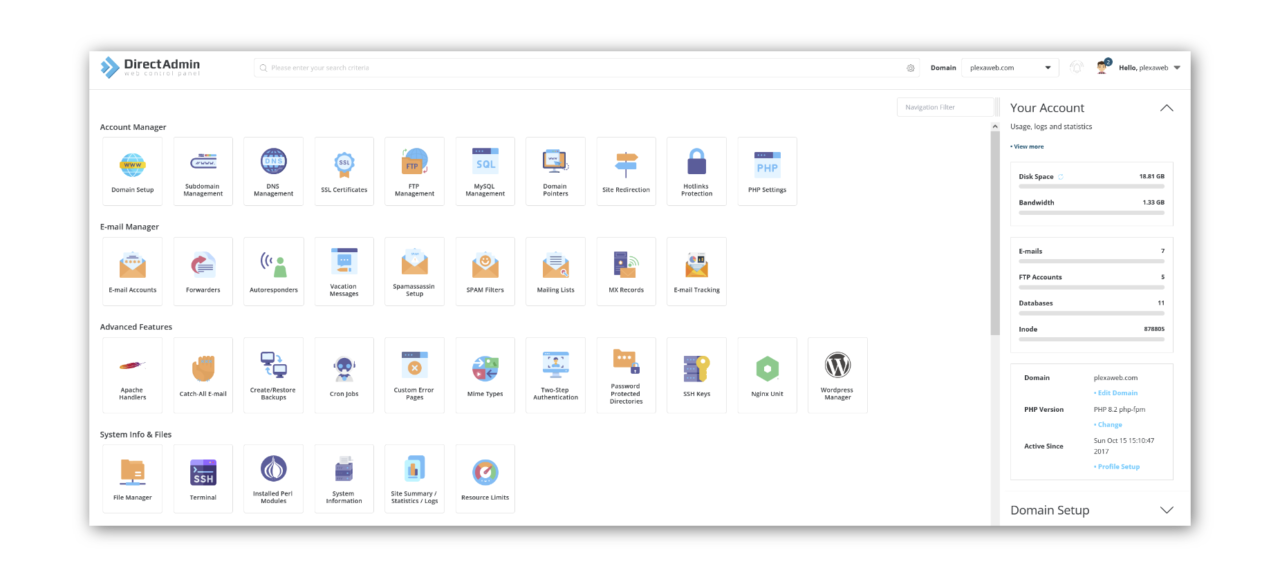This screenshot has height=577, width=1280.
Task: Open FTP Management
Action: point(414,171)
